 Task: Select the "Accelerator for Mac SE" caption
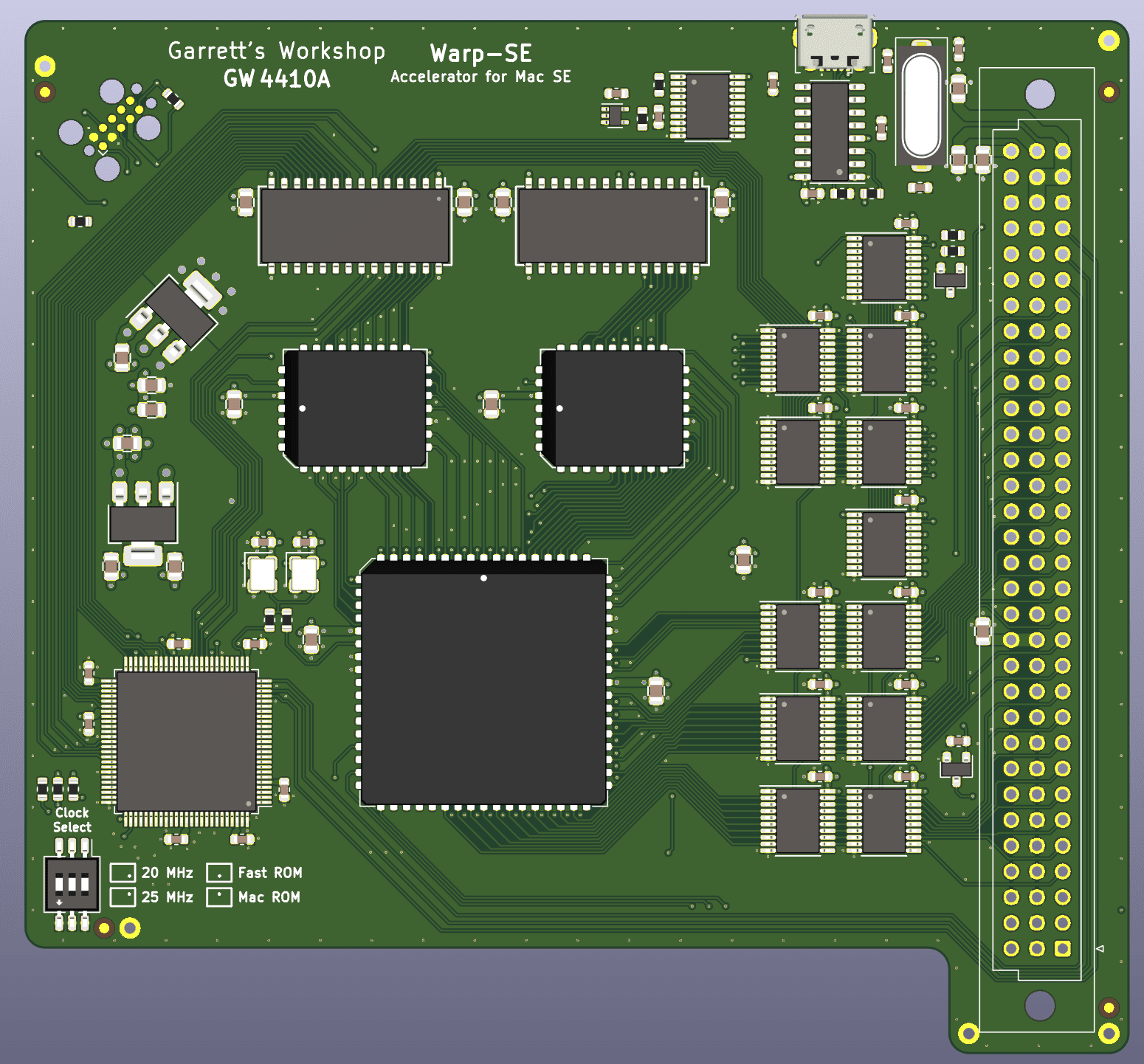pos(480,77)
